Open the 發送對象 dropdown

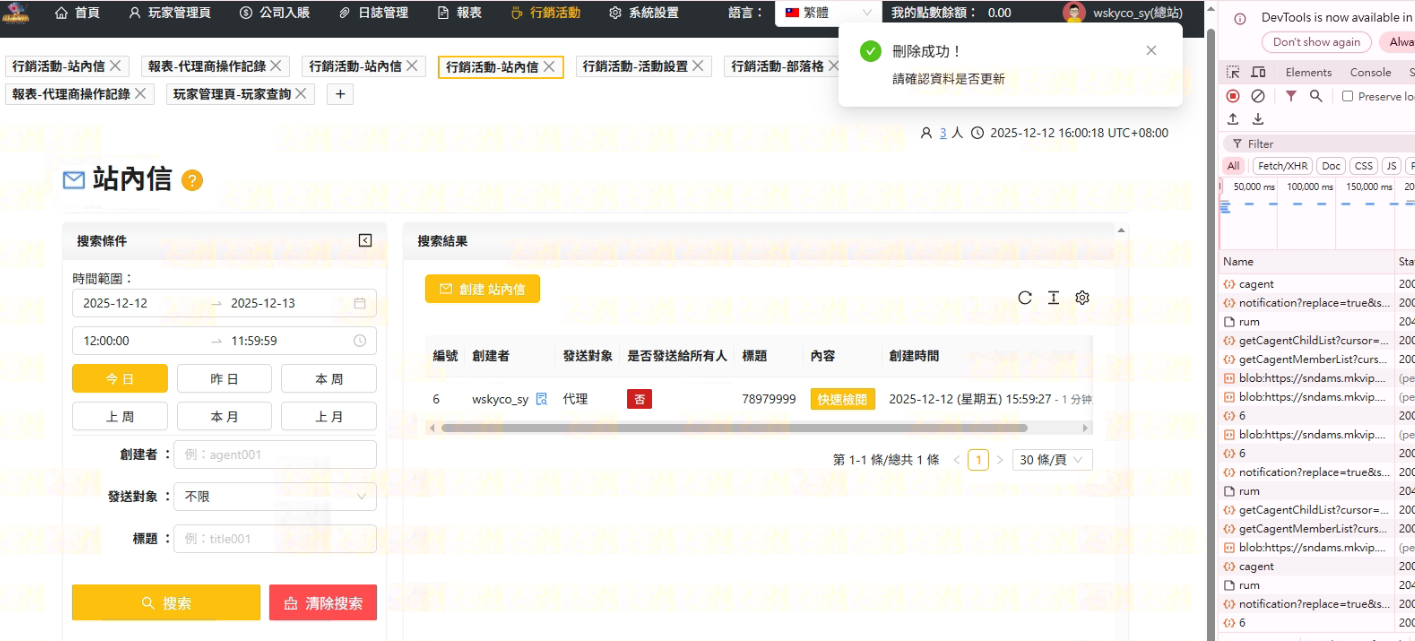(x=275, y=496)
